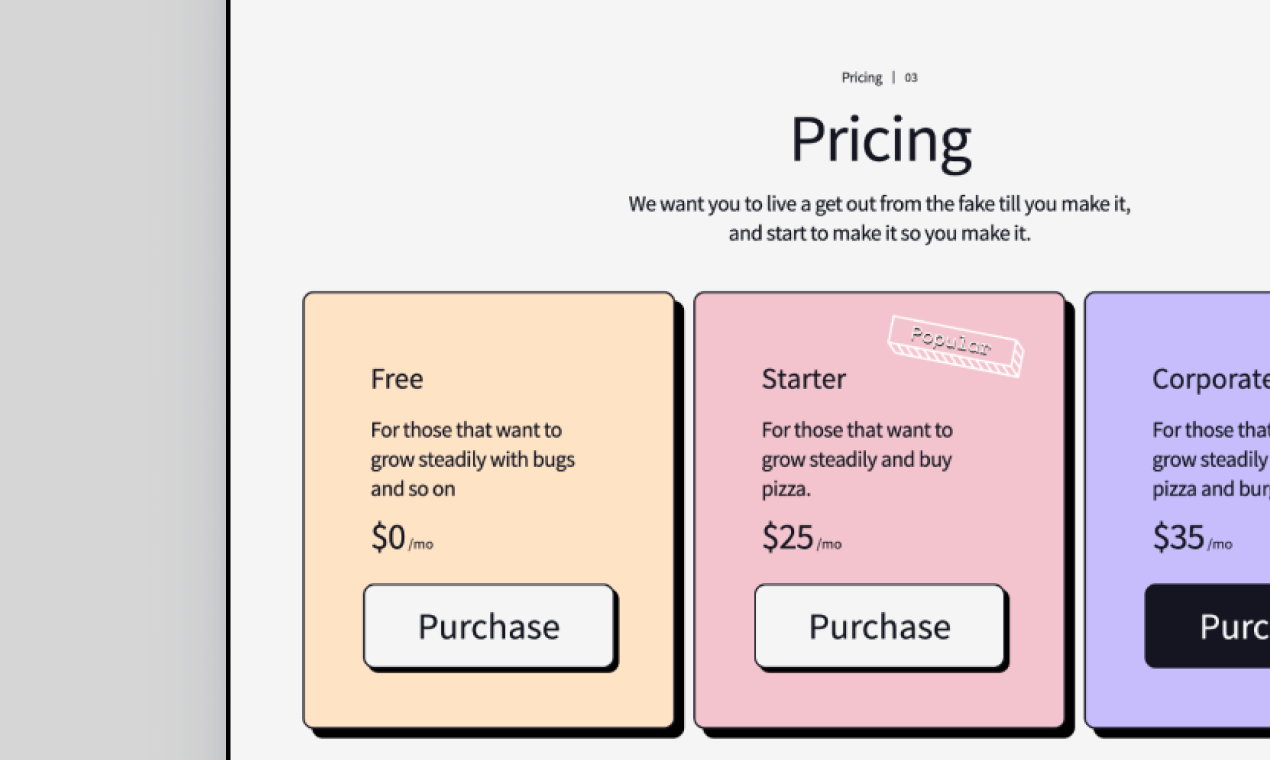Click the large Pricing heading
The width and height of the screenshot is (1270, 760).
tap(881, 139)
